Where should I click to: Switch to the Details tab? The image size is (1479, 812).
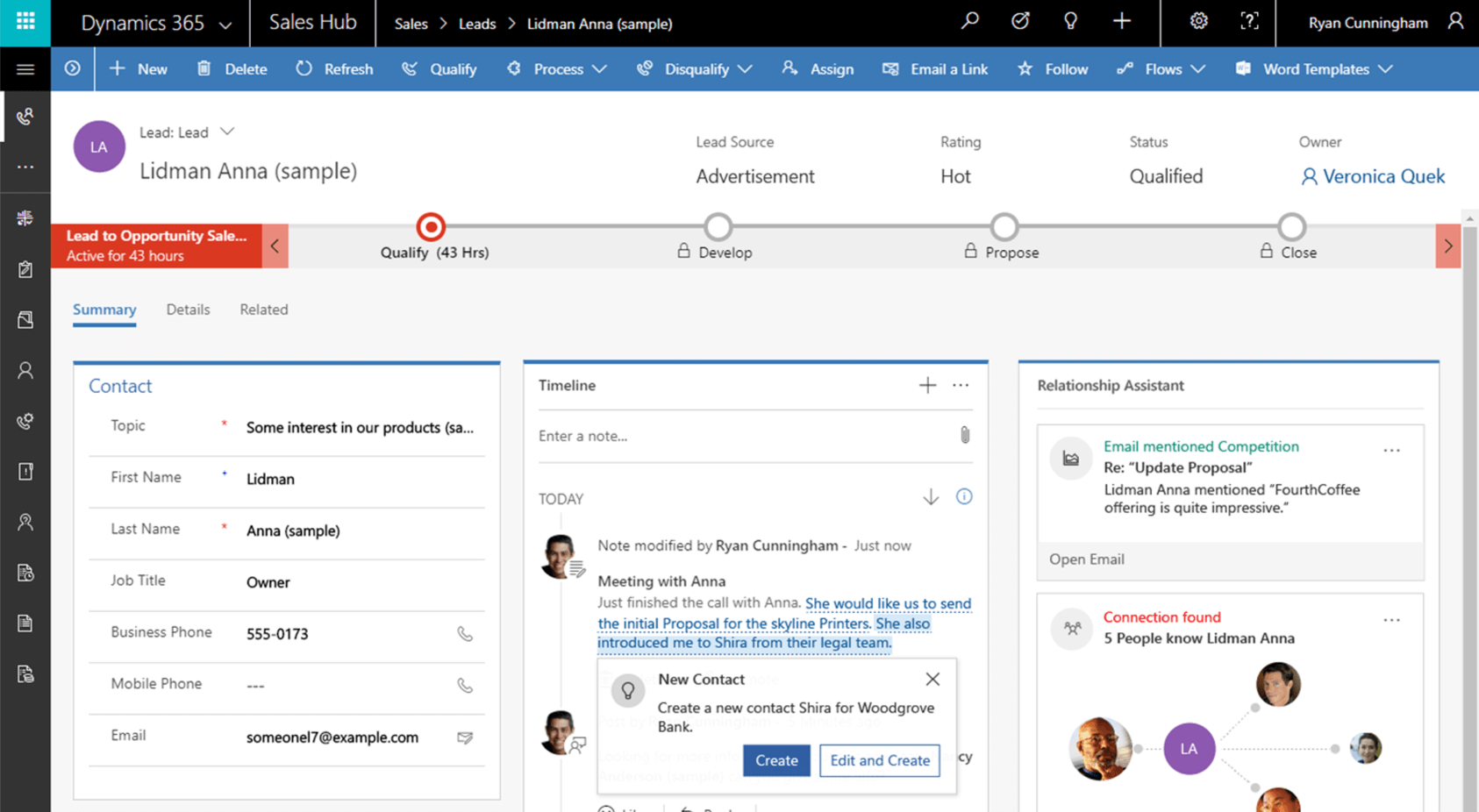click(188, 310)
